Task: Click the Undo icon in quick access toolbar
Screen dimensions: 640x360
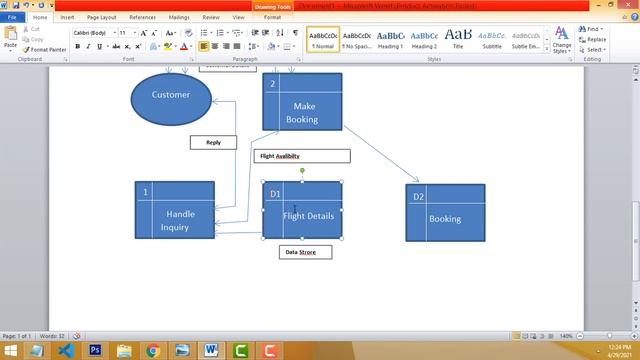Action: tap(27, 5)
